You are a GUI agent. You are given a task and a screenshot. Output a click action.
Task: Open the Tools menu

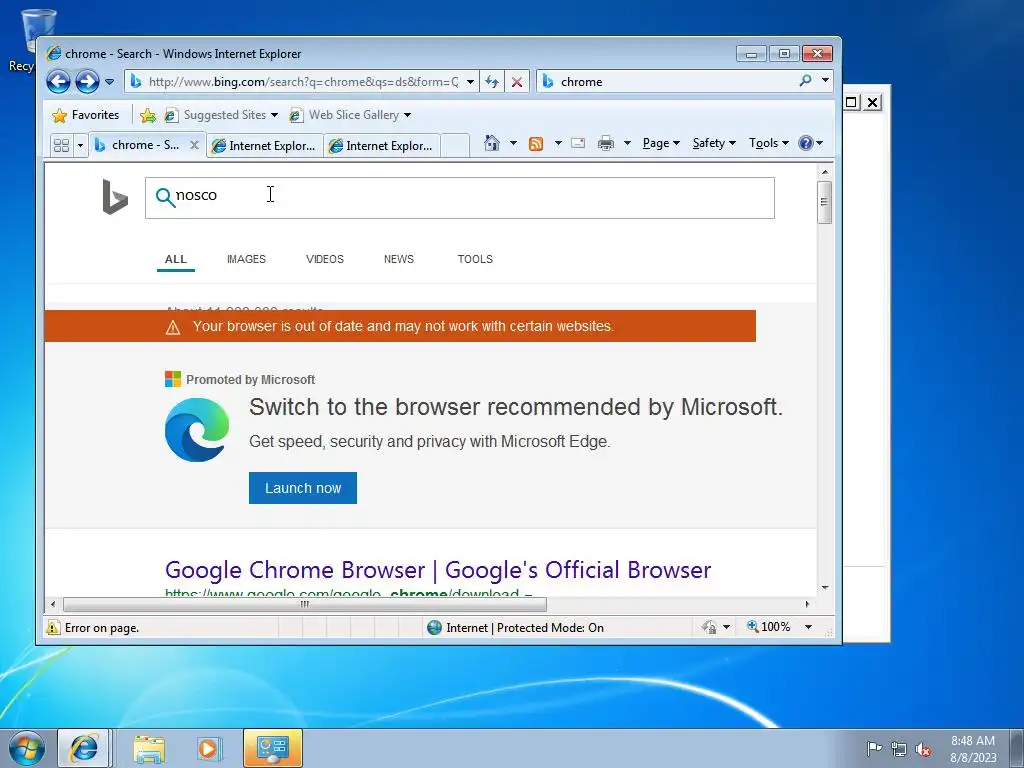pos(769,143)
